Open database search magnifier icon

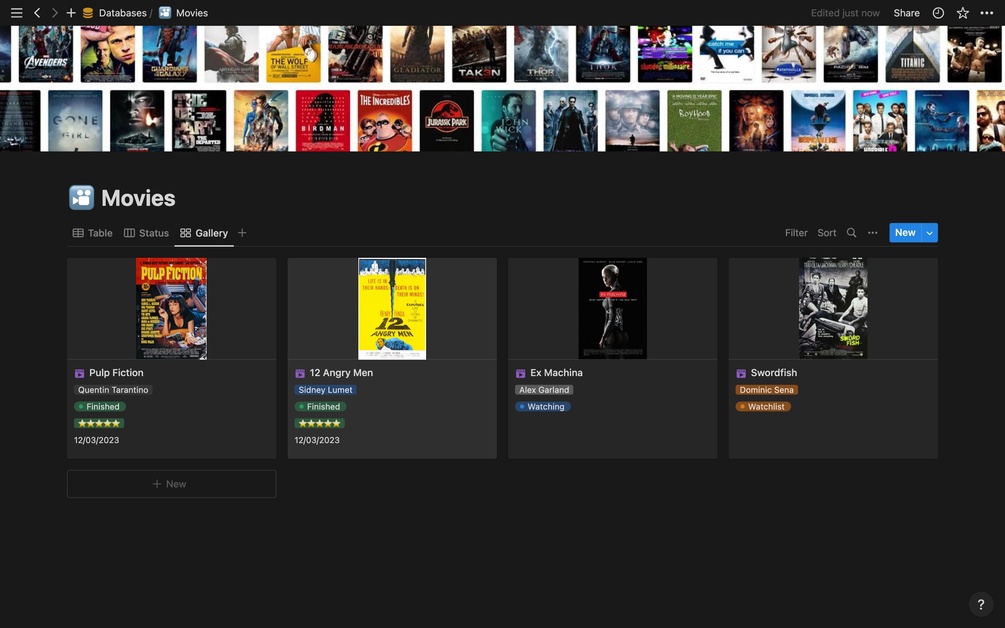point(852,233)
